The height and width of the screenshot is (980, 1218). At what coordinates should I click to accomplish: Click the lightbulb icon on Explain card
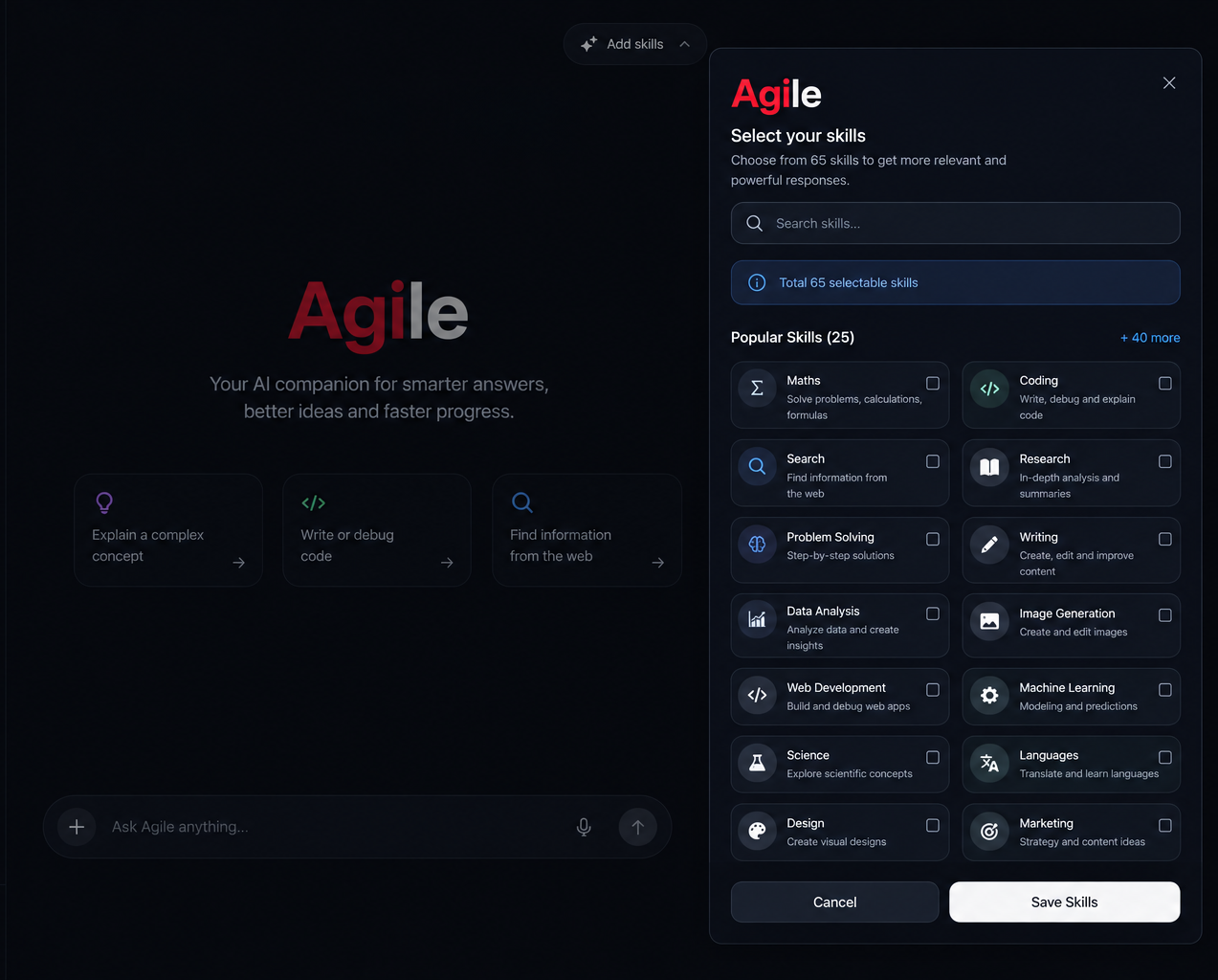coord(104,502)
